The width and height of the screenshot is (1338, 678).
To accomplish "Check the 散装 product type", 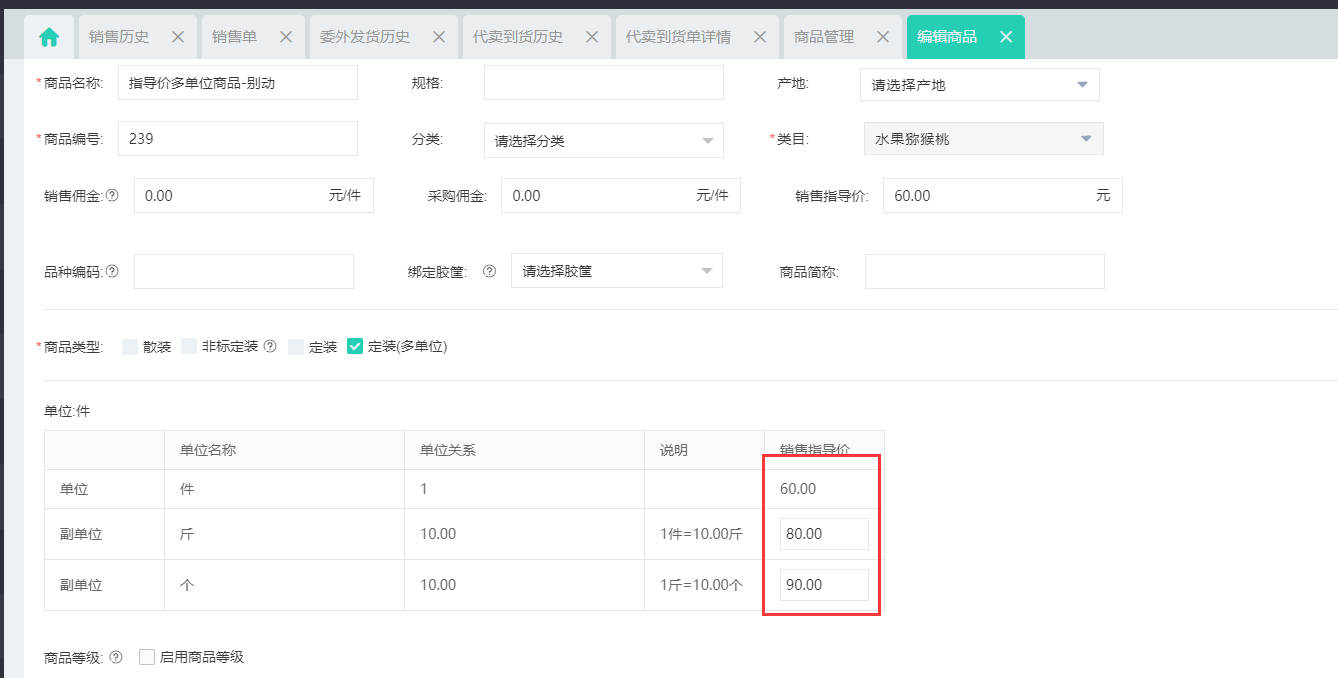I will tap(130, 347).
